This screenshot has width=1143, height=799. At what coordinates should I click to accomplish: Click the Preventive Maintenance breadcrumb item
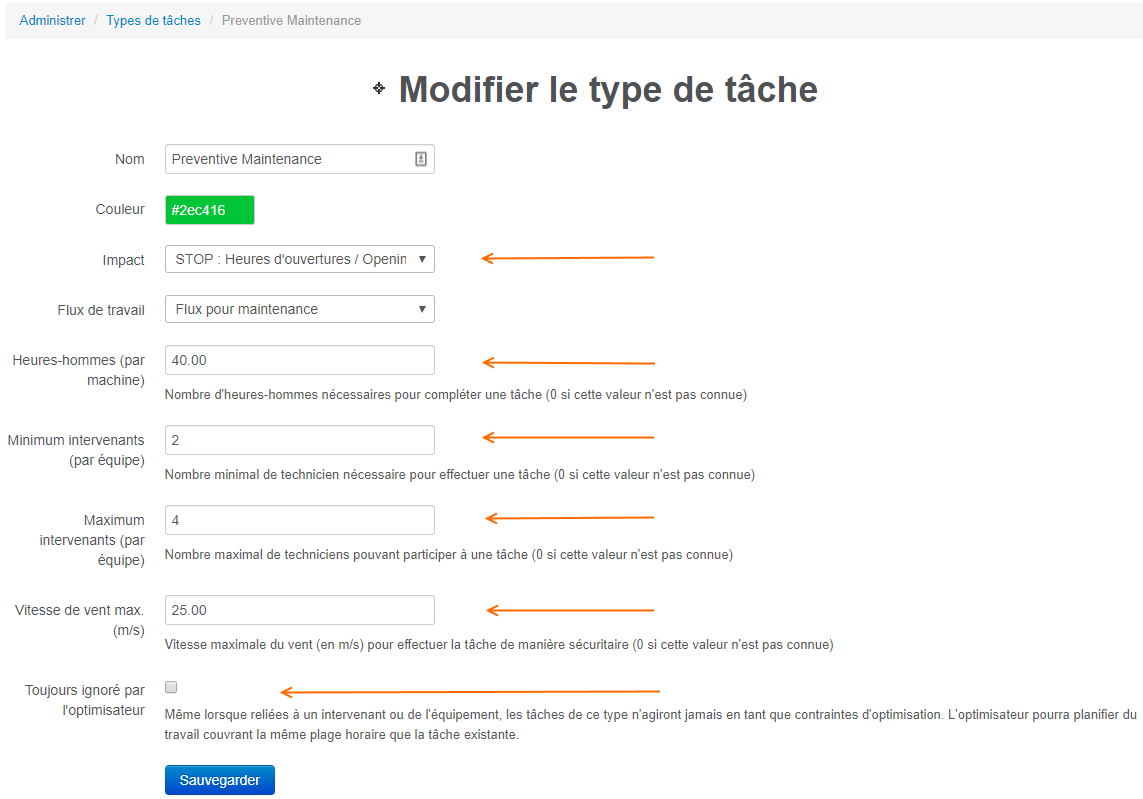click(291, 20)
